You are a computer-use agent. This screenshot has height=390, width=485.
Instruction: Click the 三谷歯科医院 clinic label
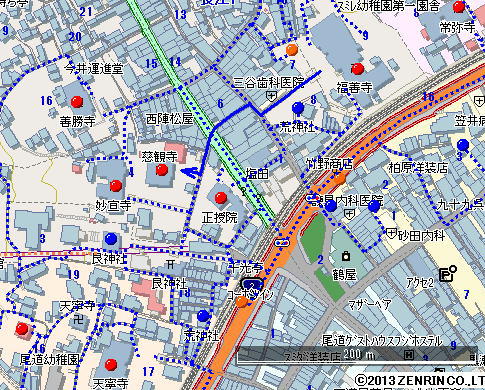[269, 83]
